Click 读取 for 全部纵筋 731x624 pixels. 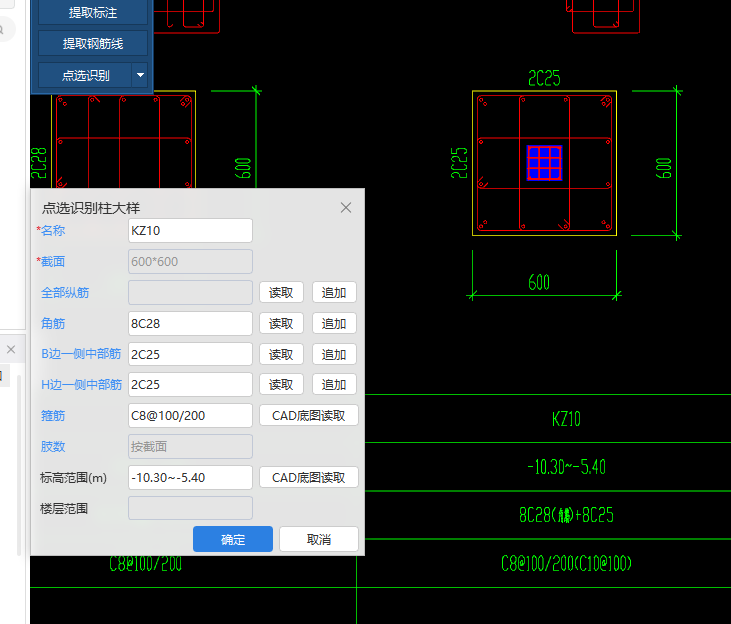click(x=281, y=292)
